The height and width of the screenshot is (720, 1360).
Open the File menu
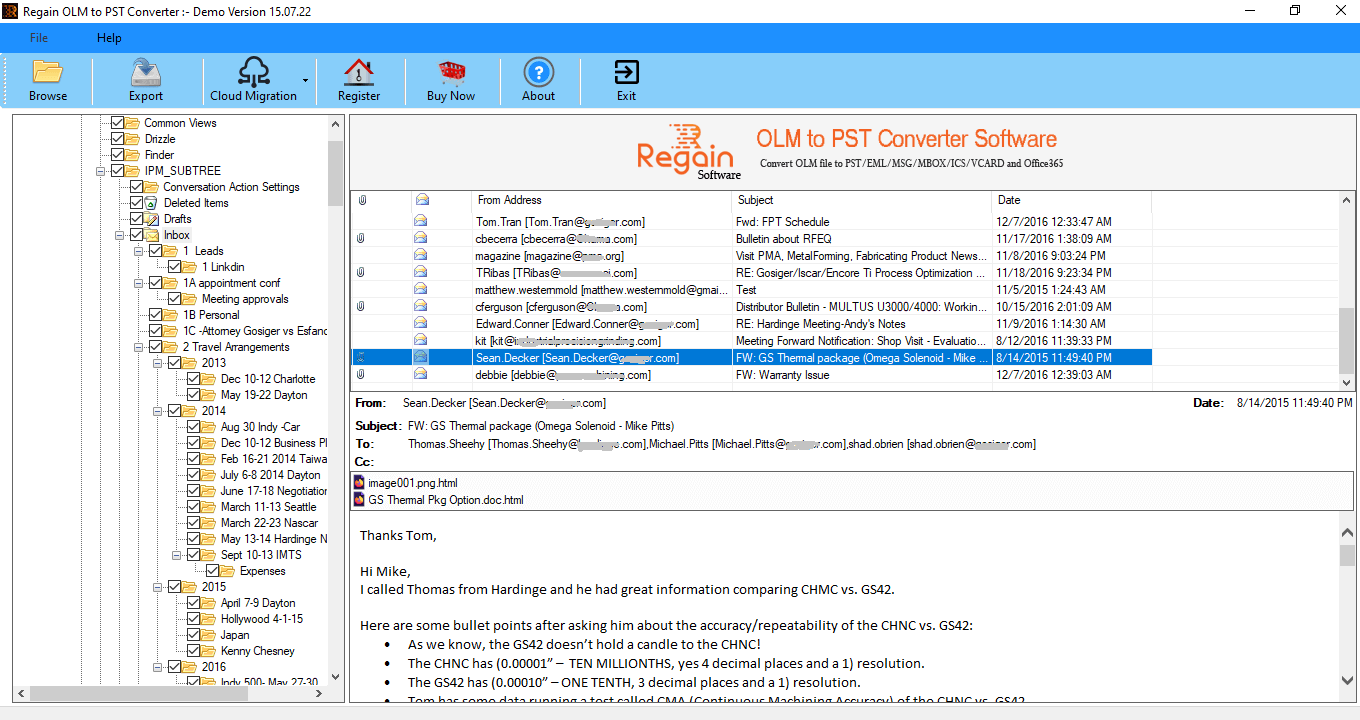click(x=38, y=37)
